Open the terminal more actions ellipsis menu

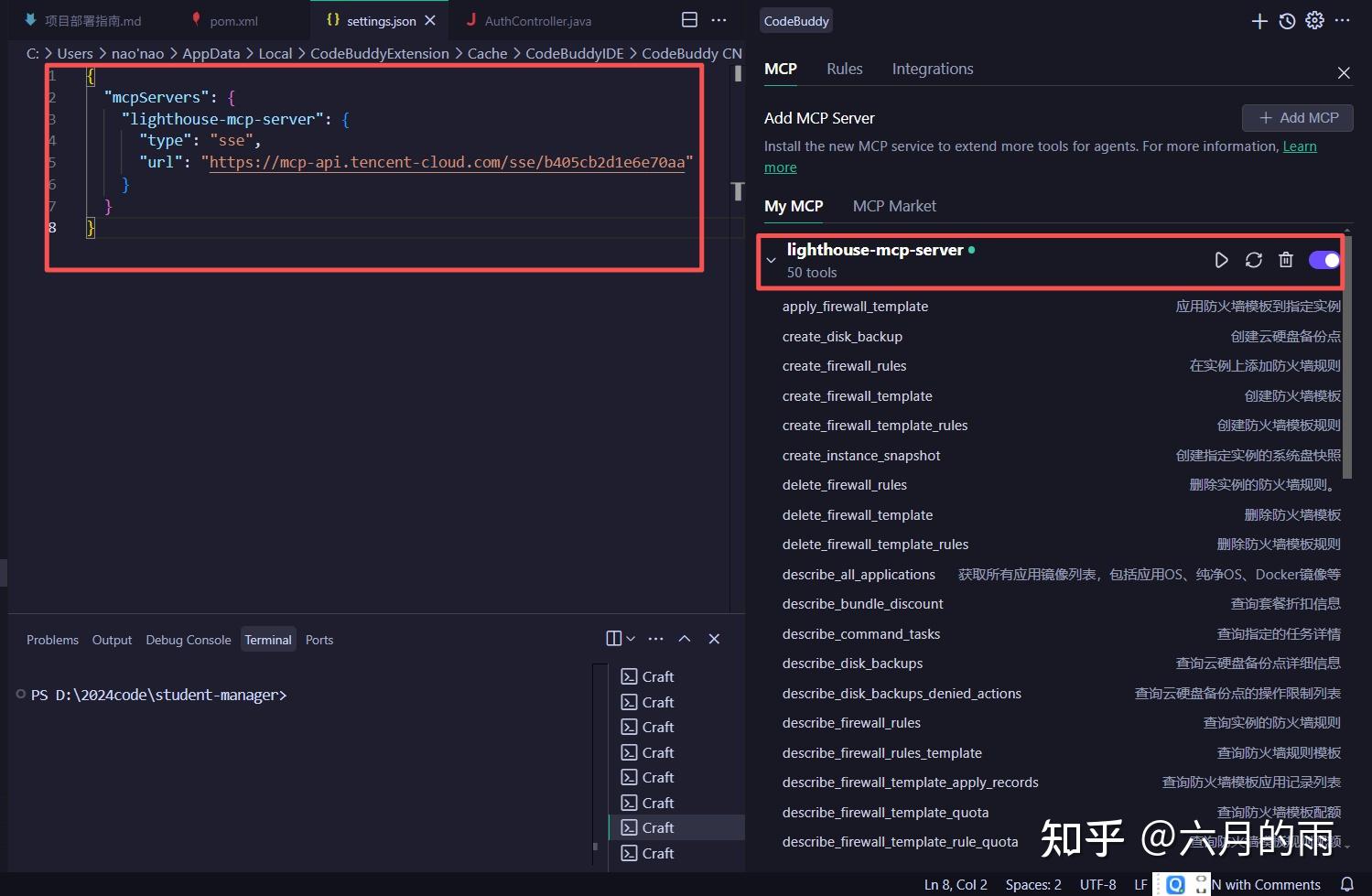[x=655, y=638]
